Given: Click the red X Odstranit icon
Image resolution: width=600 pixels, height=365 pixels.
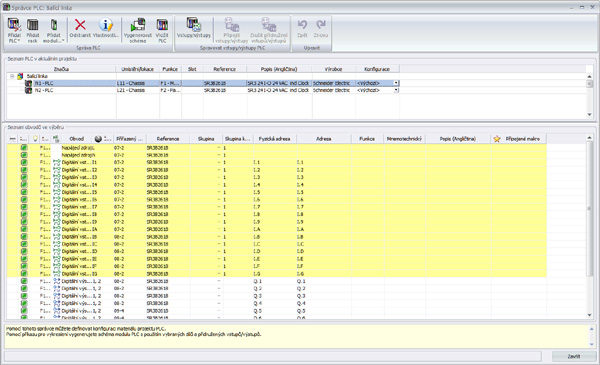Looking at the screenshot, I should point(80,25).
